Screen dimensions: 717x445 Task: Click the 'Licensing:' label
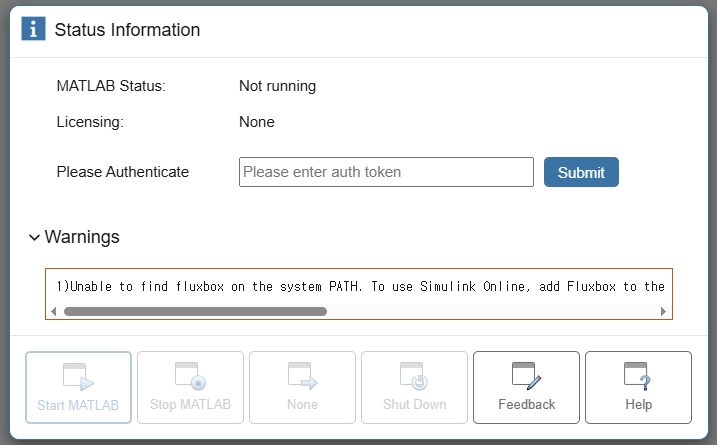click(90, 122)
